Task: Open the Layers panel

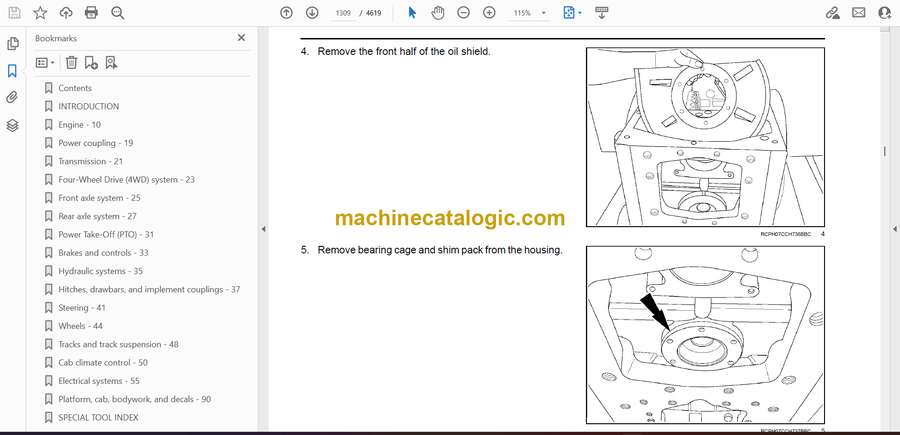Action: tap(12, 125)
